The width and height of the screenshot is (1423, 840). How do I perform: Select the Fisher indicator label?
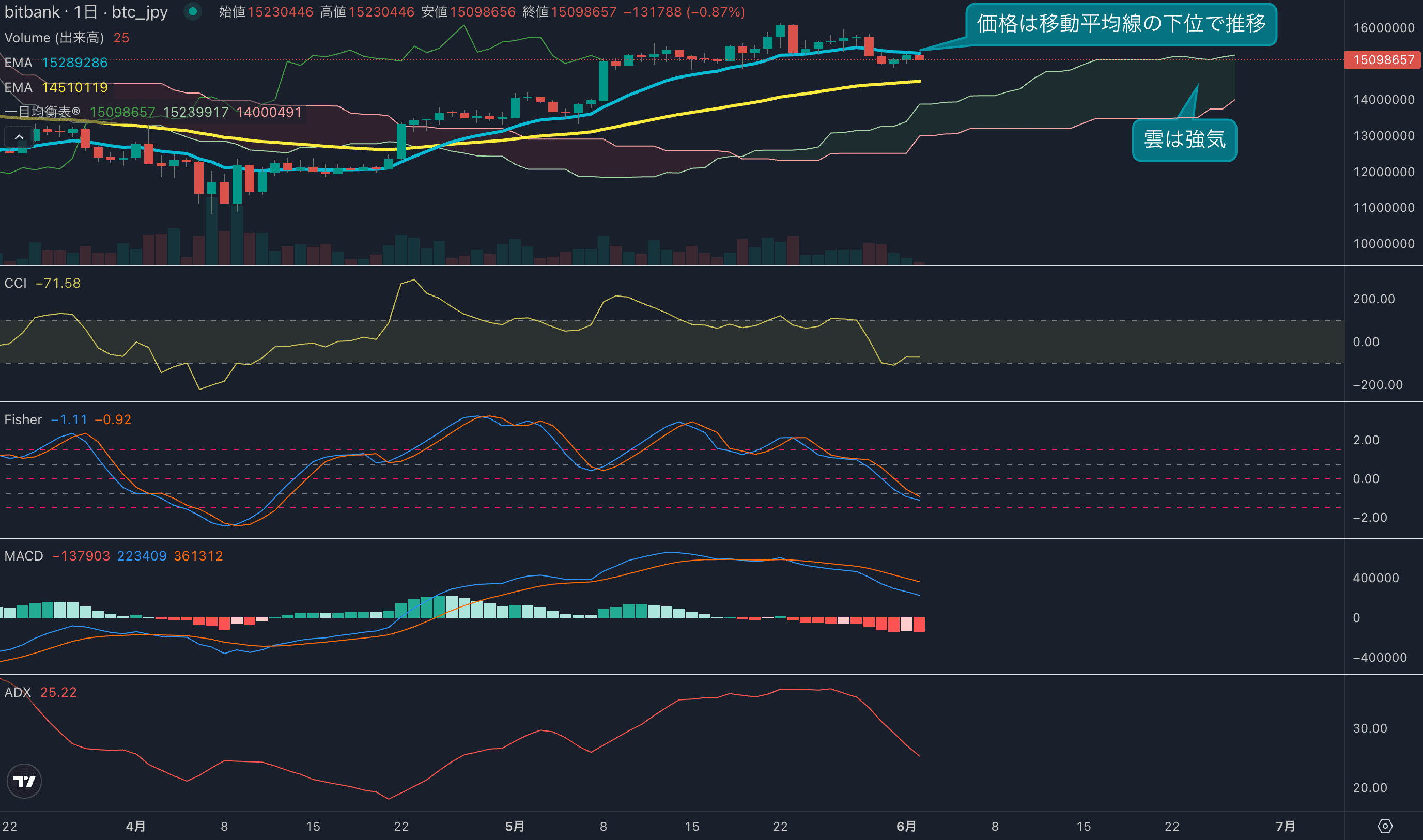tap(23, 419)
